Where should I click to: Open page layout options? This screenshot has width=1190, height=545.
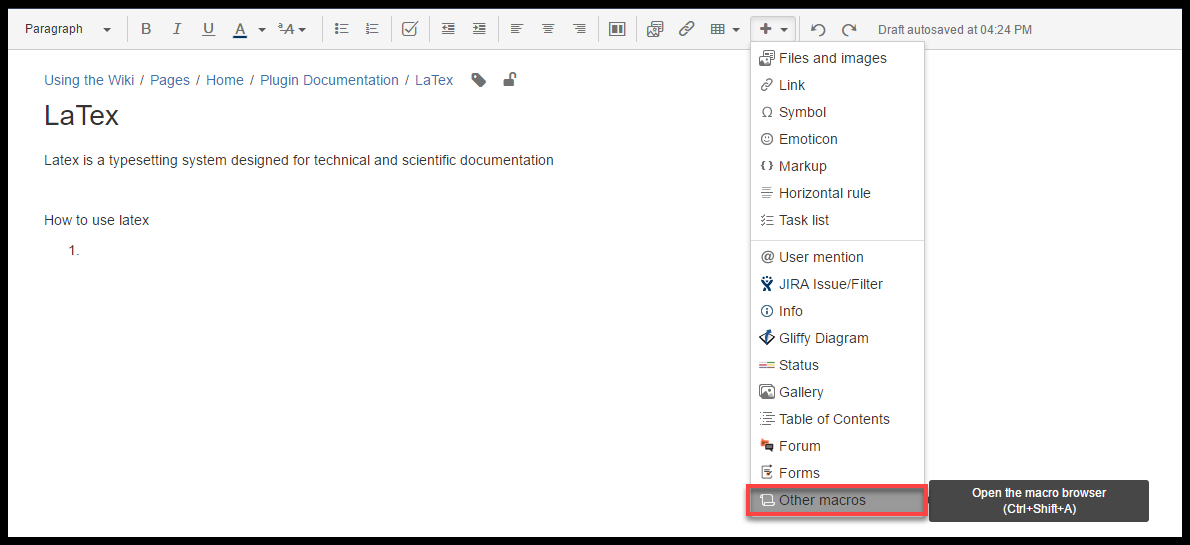[x=617, y=29]
